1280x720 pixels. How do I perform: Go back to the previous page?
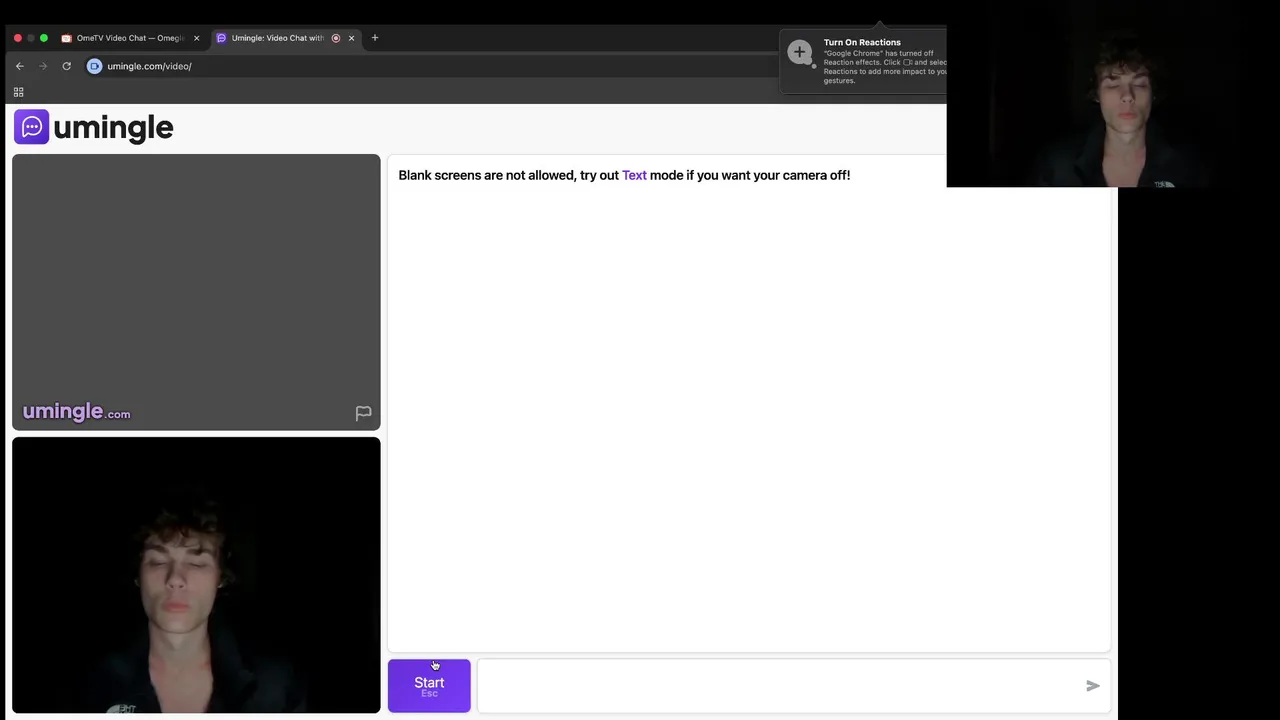point(19,66)
